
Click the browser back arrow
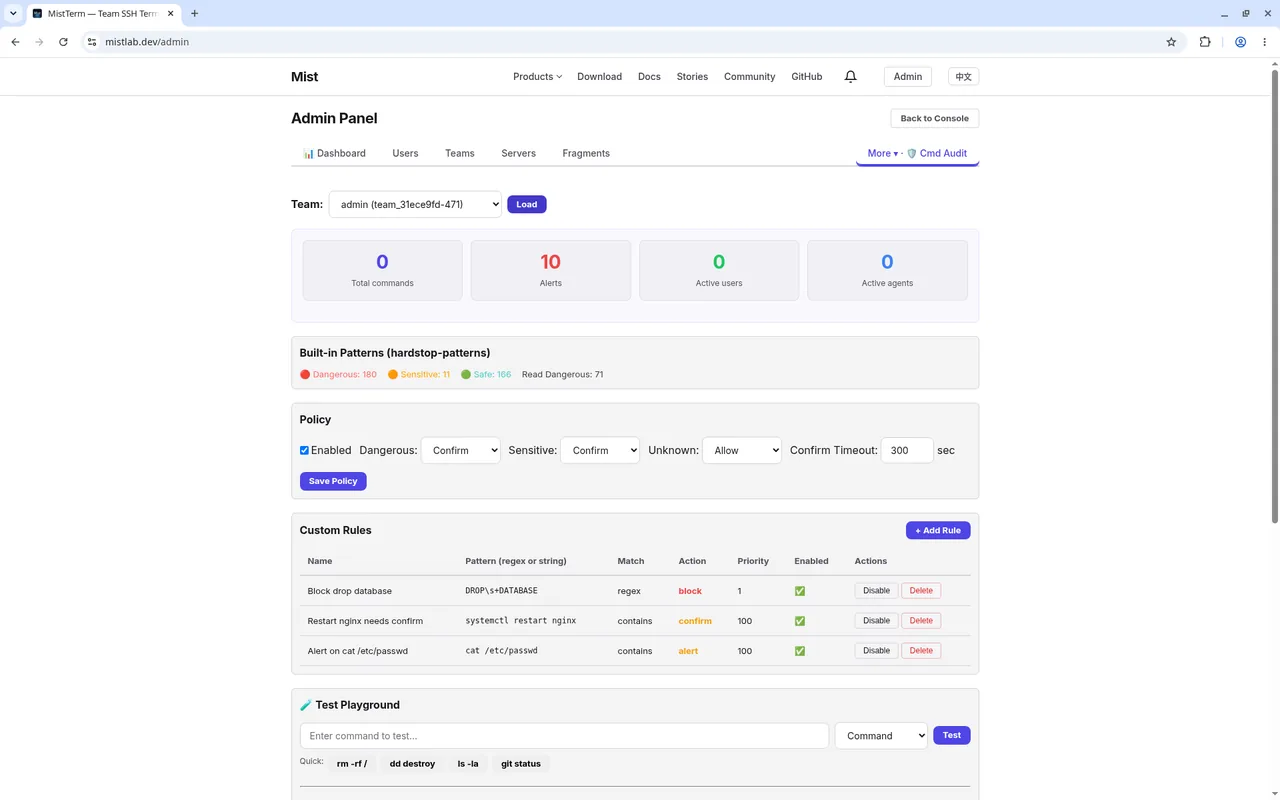click(15, 42)
